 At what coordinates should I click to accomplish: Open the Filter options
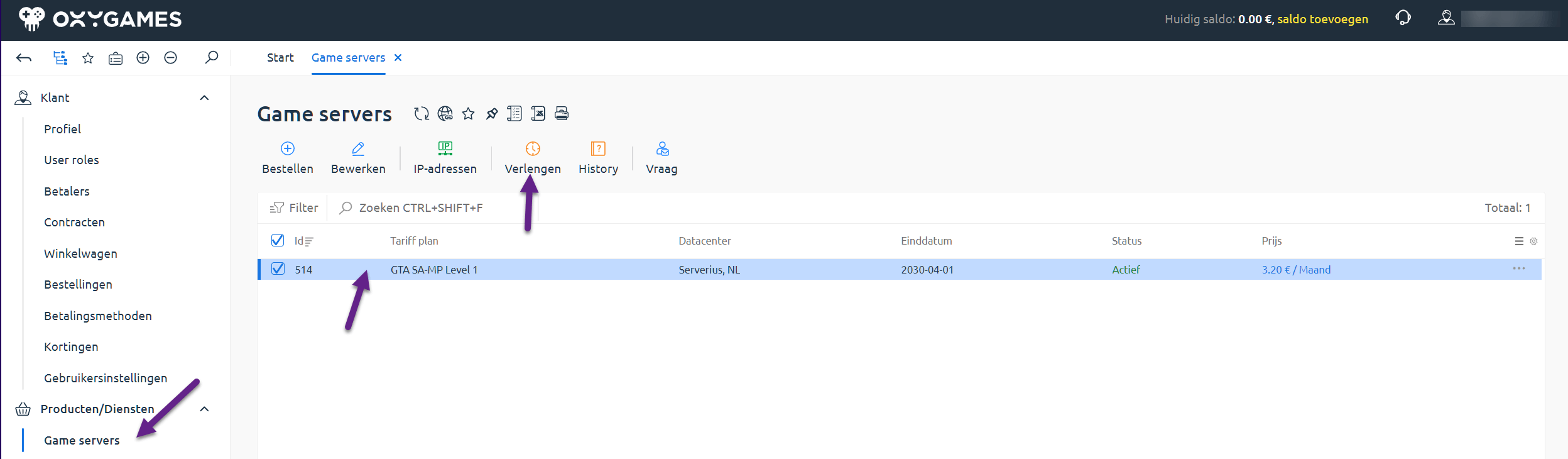point(294,208)
